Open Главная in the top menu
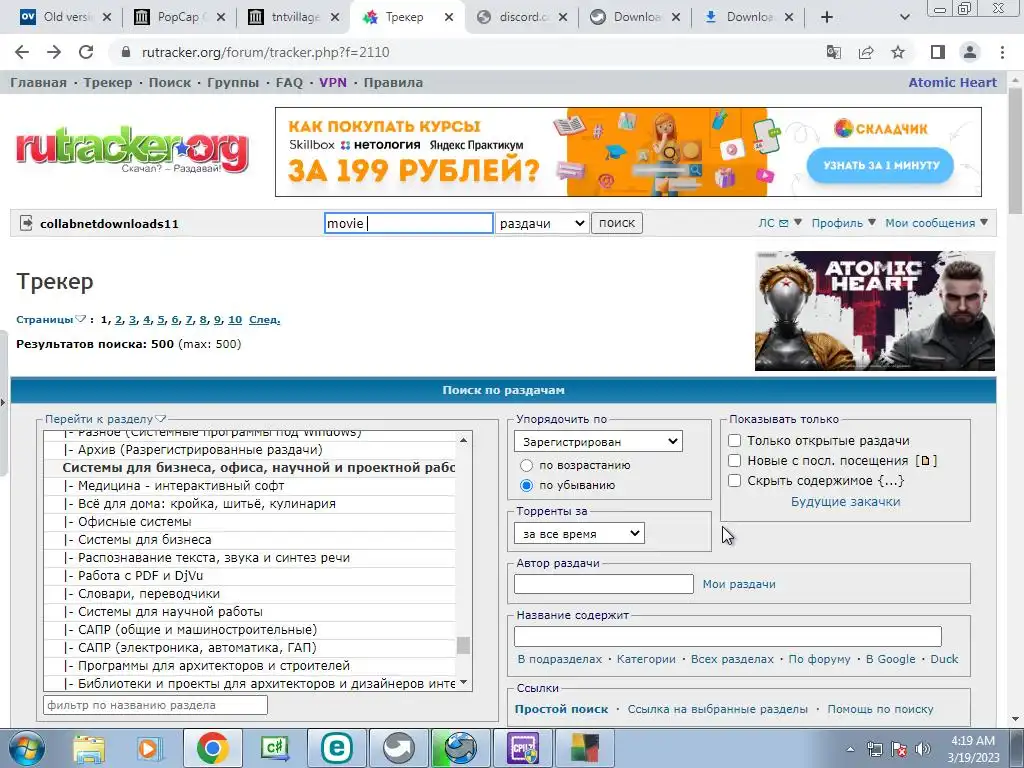1024x768 pixels. coord(39,82)
